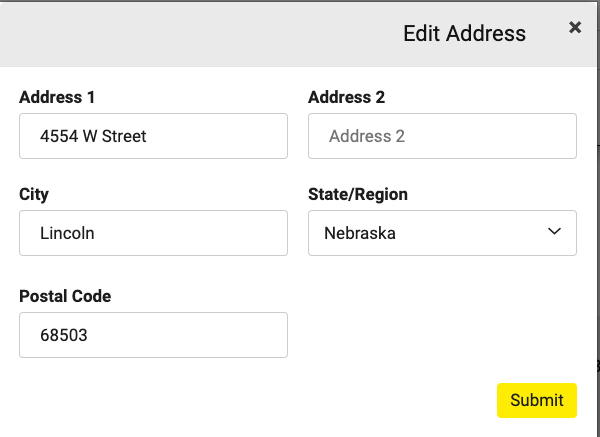Place cursor after the digits 68503
This screenshot has height=437, width=600.
[88, 336]
